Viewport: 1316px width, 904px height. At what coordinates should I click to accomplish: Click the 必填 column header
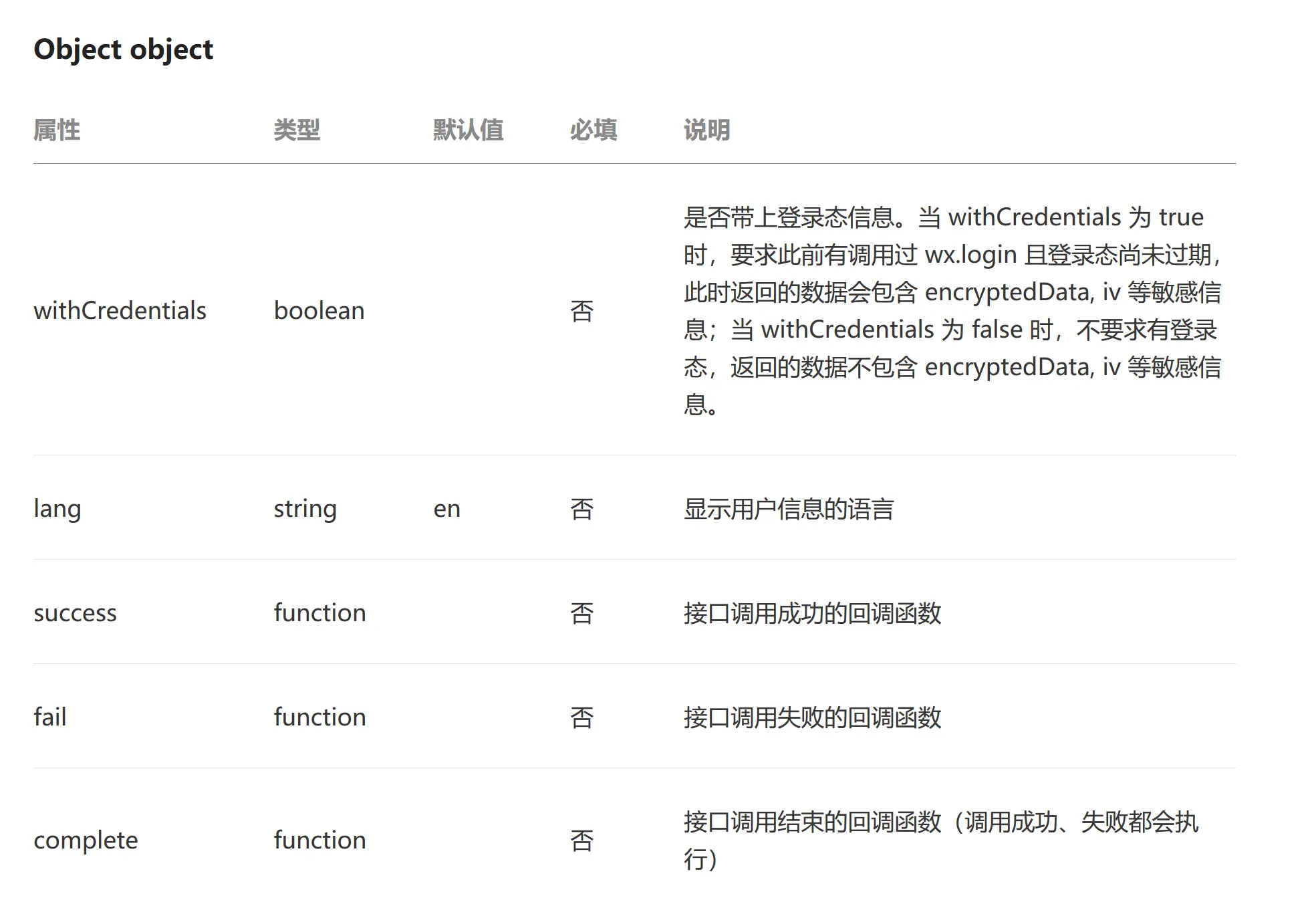click(593, 130)
